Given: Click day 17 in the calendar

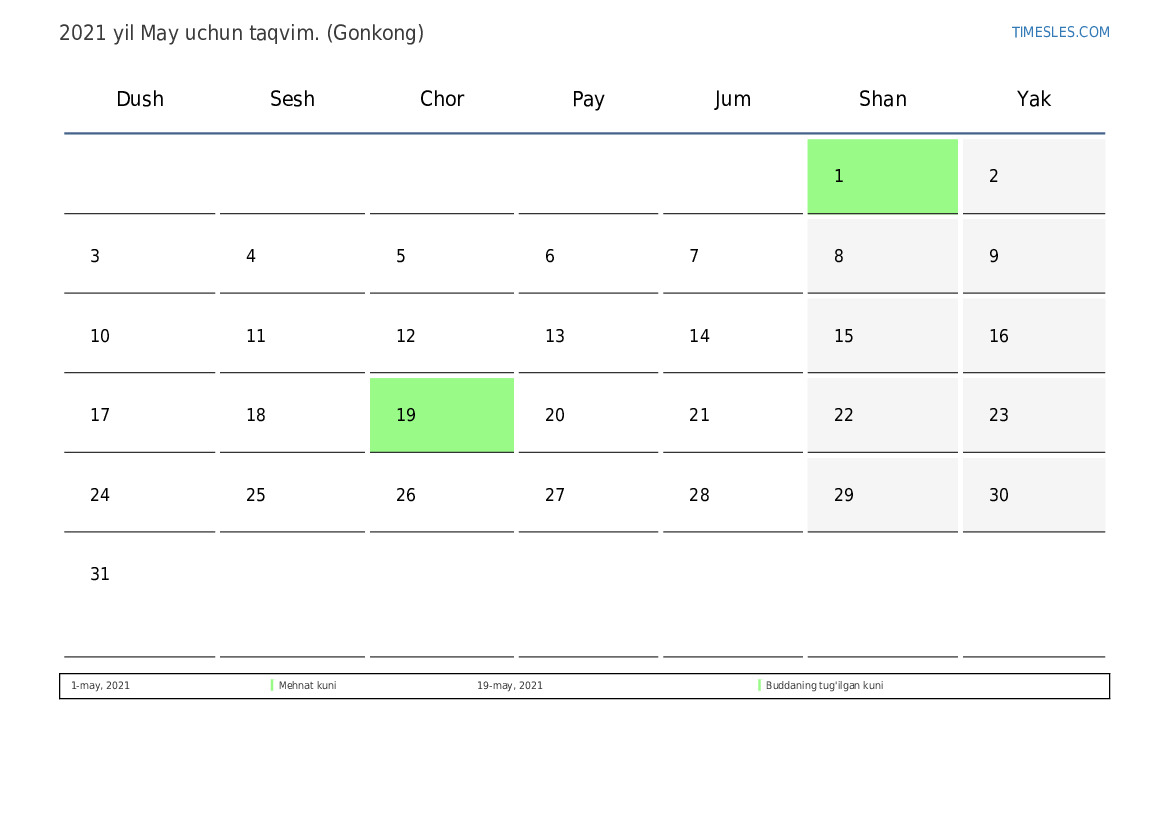Looking at the screenshot, I should pos(139,415).
